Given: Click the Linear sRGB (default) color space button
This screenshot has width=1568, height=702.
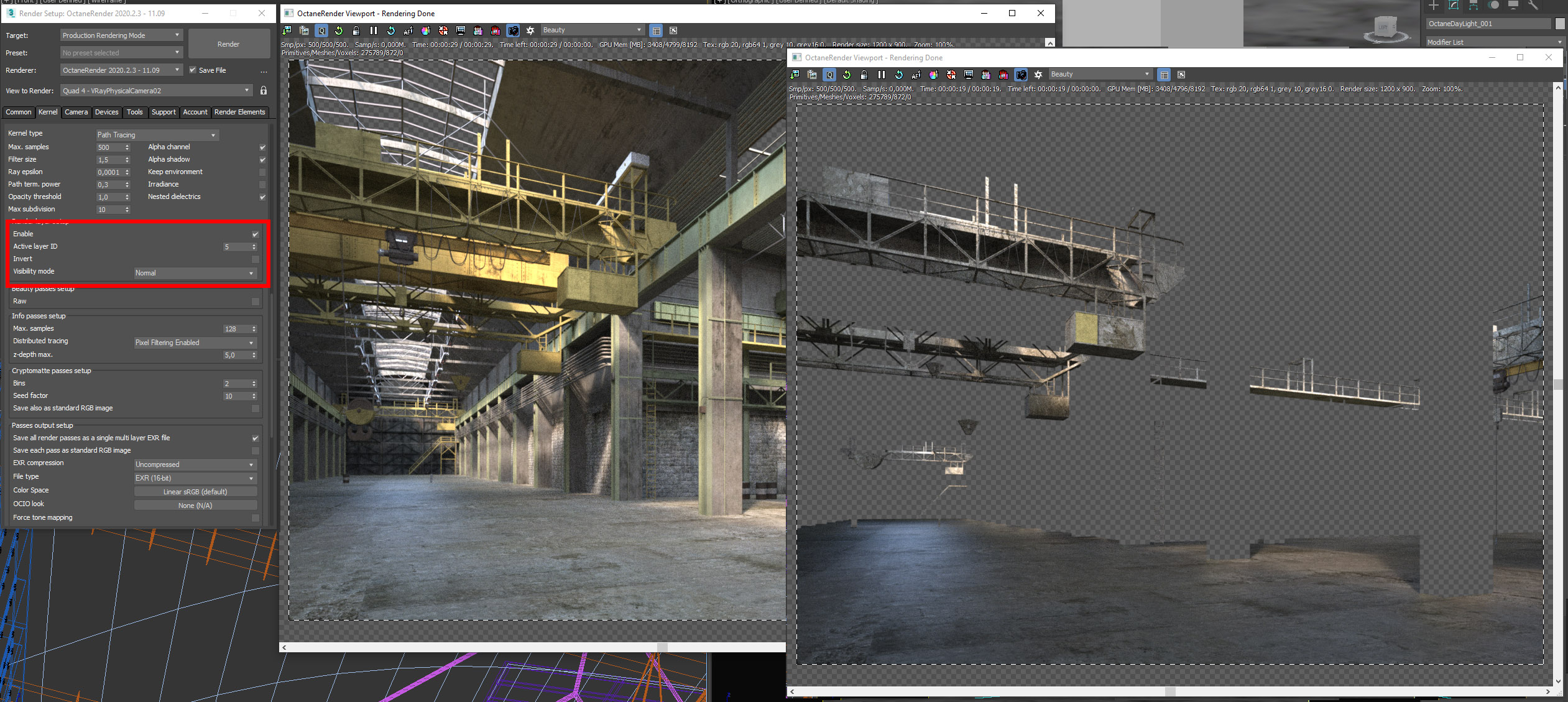Looking at the screenshot, I should [x=195, y=492].
